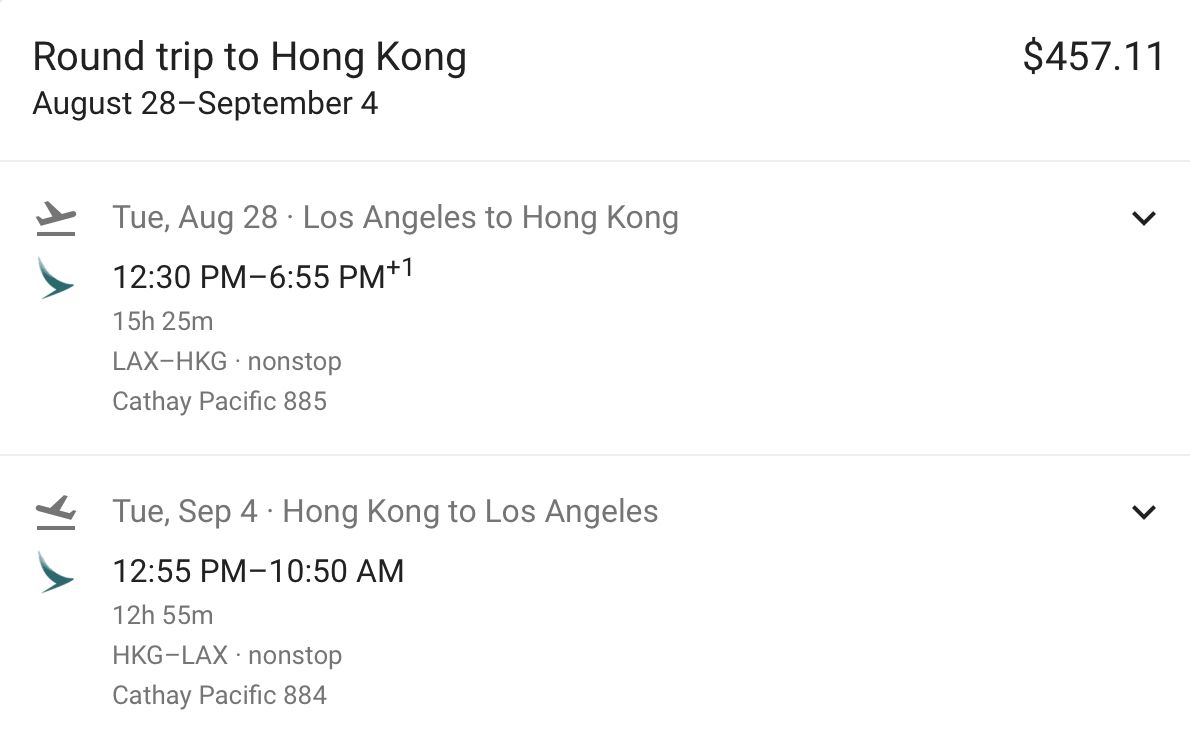1190x746 pixels.
Task: Click Cathay Pacific logo for flight 885
Action: click(55, 278)
